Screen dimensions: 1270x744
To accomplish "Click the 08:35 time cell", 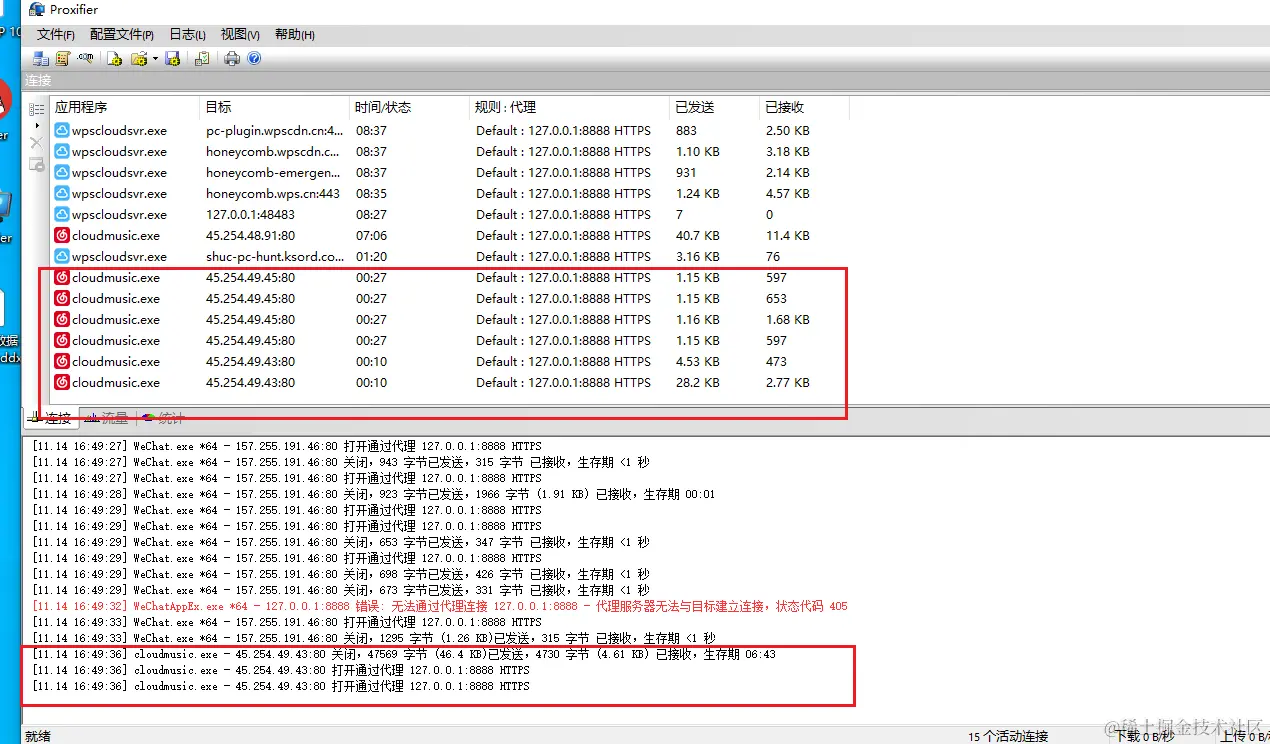I will pos(371,194).
